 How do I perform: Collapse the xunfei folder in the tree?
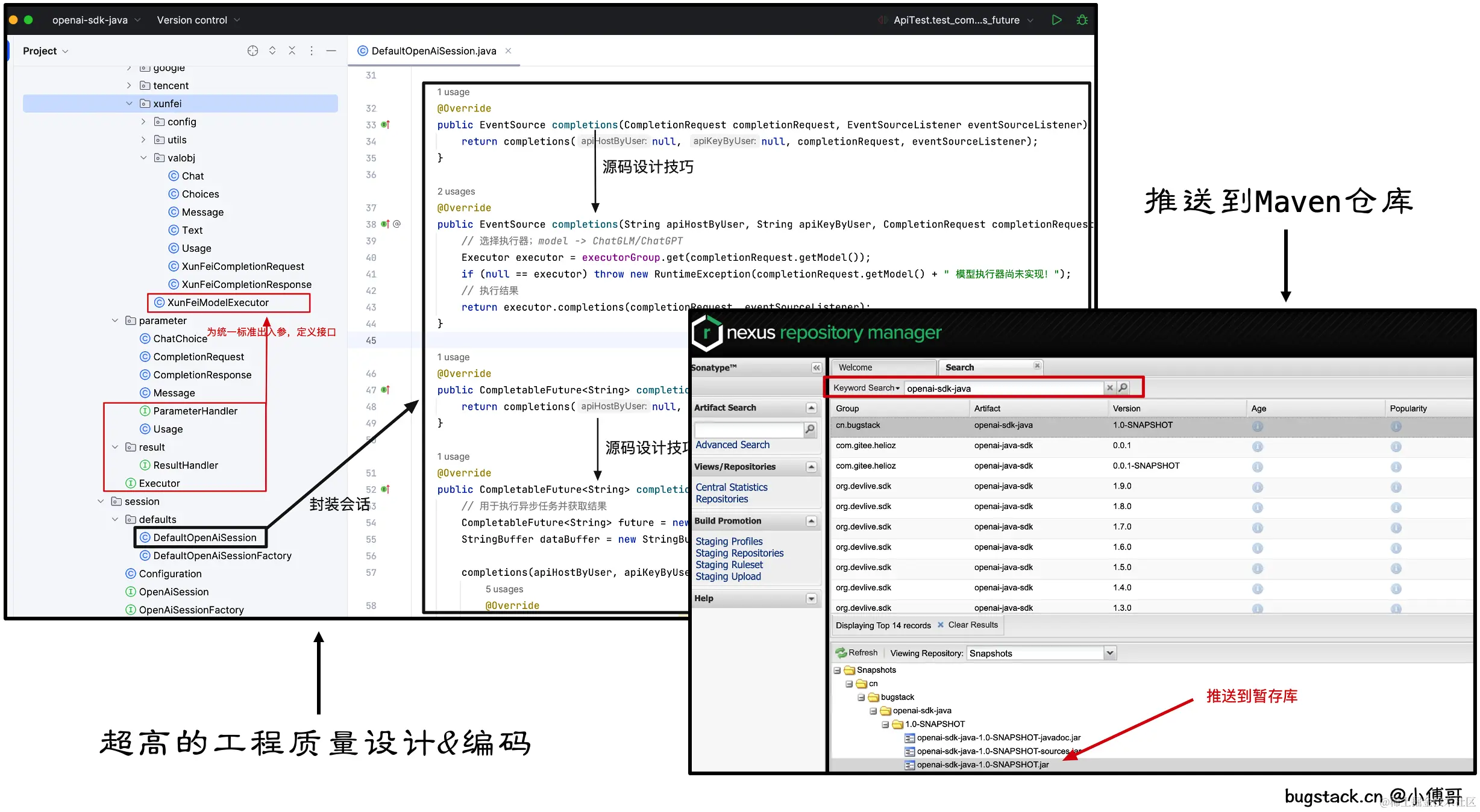pos(129,104)
